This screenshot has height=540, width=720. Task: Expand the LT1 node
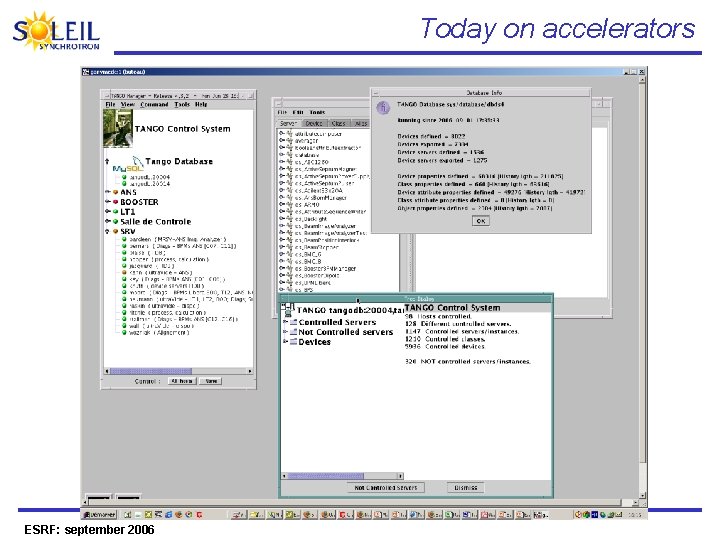[107, 212]
